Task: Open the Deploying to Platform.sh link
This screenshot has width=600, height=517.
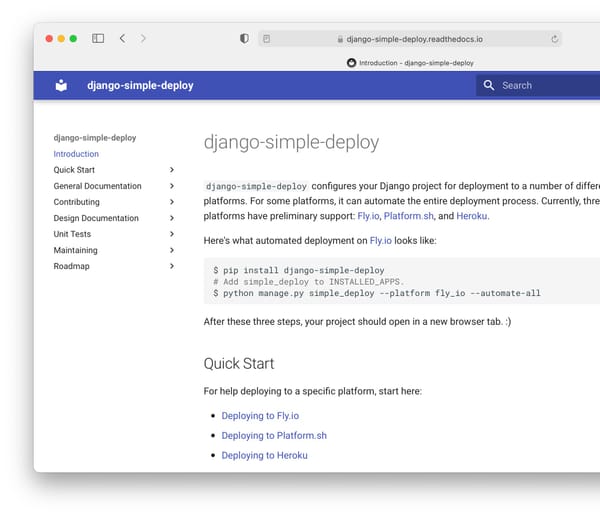Action: click(274, 436)
